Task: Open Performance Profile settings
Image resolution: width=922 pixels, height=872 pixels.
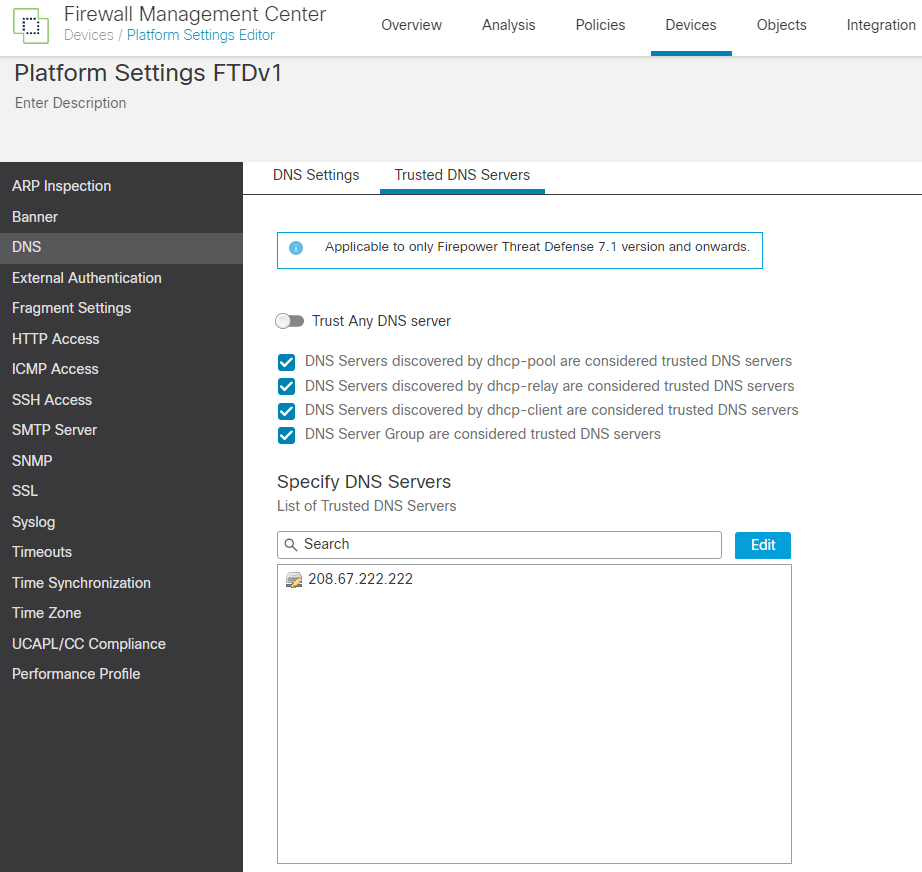Action: tap(76, 674)
